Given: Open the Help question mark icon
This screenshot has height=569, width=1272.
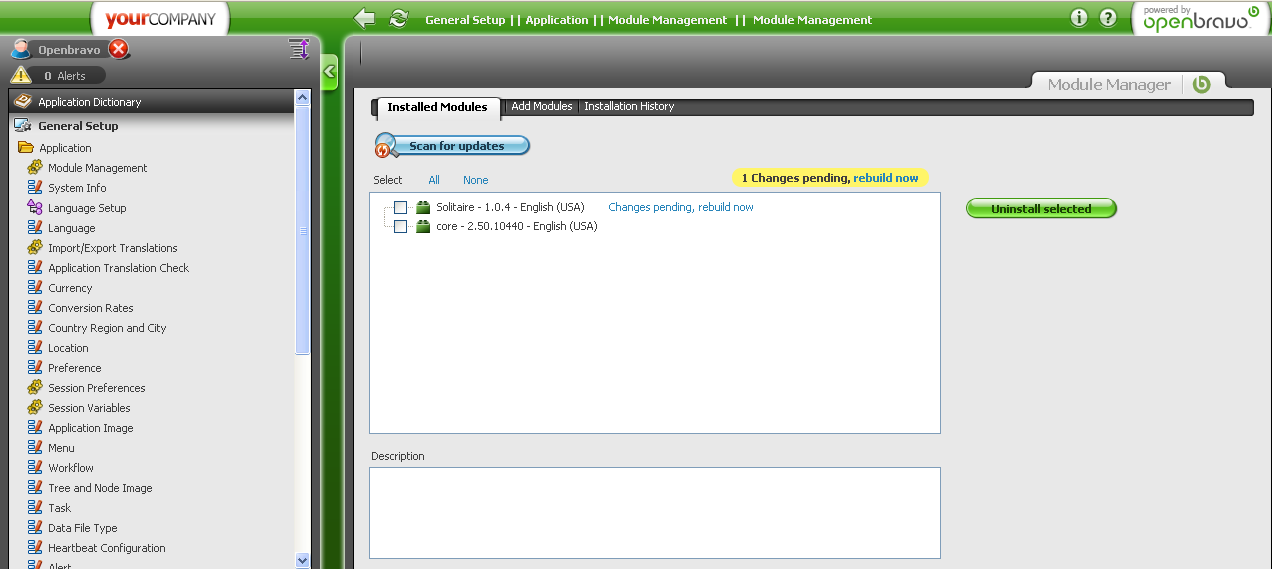Looking at the screenshot, I should click(1107, 18).
